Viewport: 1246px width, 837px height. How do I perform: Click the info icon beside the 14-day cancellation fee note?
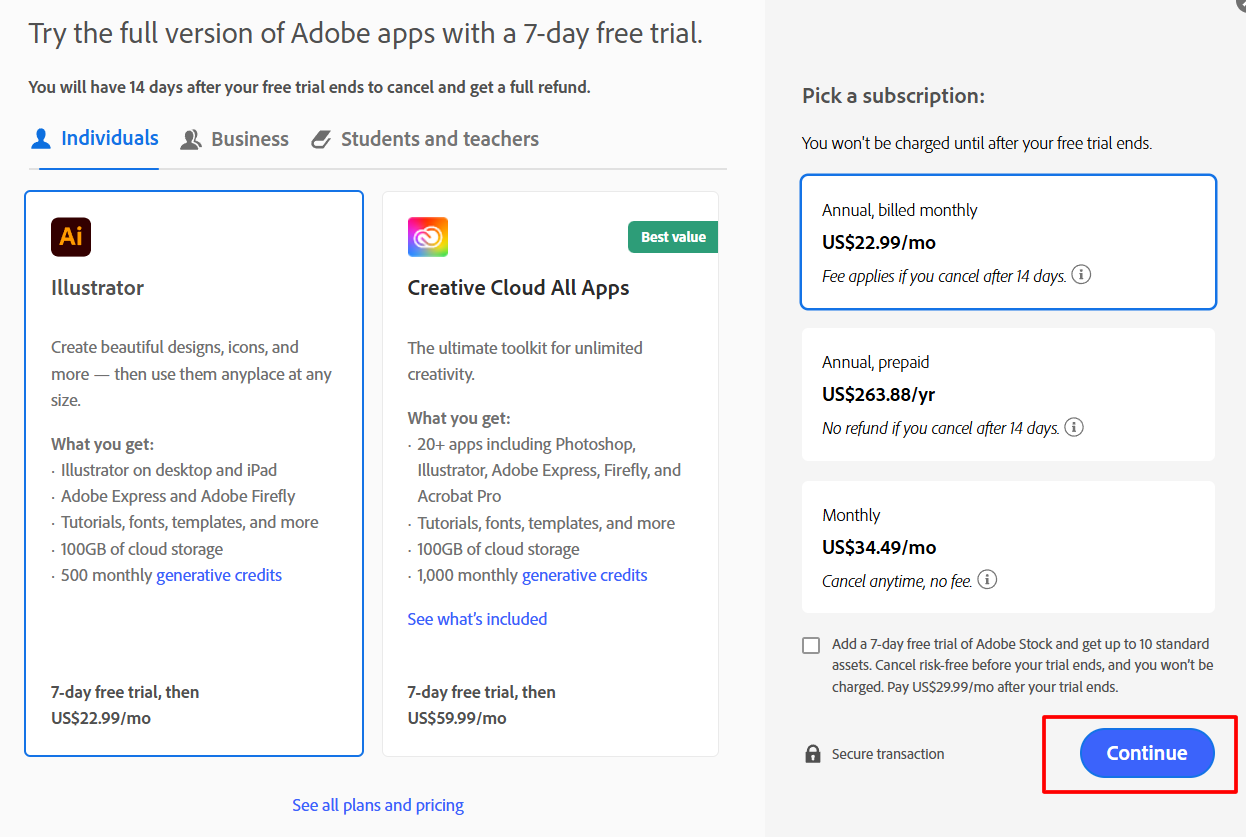pyautogui.click(x=1081, y=274)
